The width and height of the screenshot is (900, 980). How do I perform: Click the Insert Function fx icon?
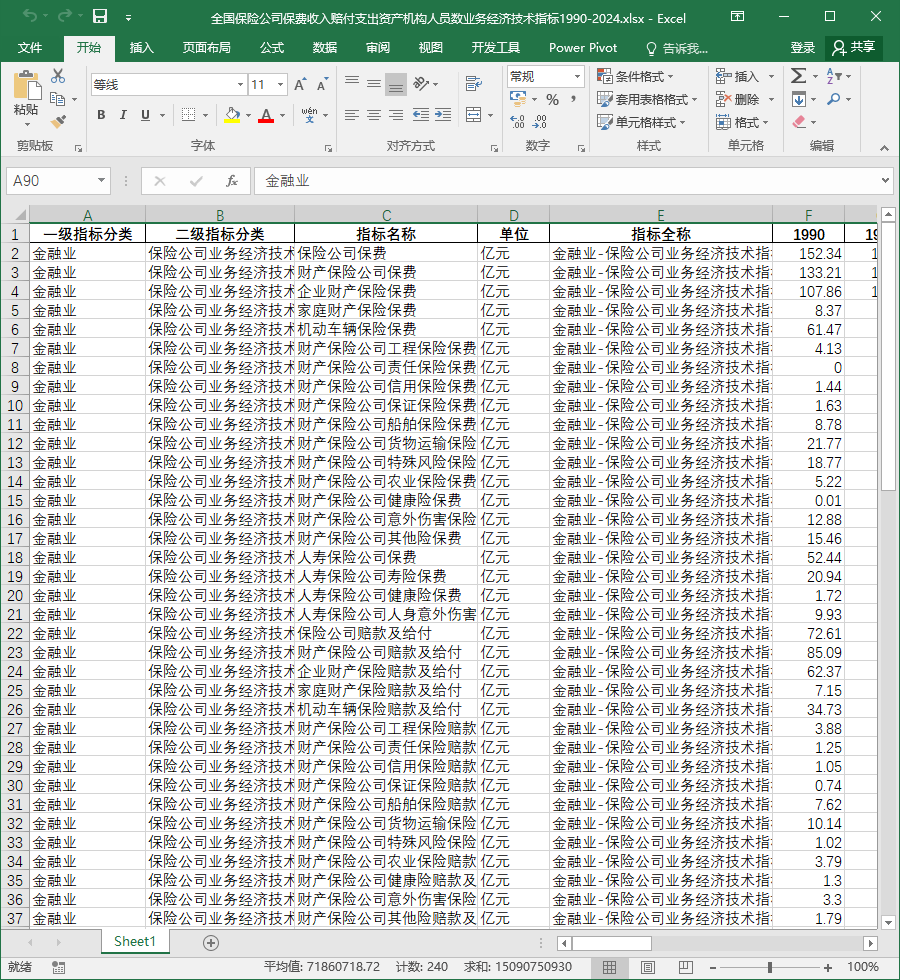click(x=232, y=181)
